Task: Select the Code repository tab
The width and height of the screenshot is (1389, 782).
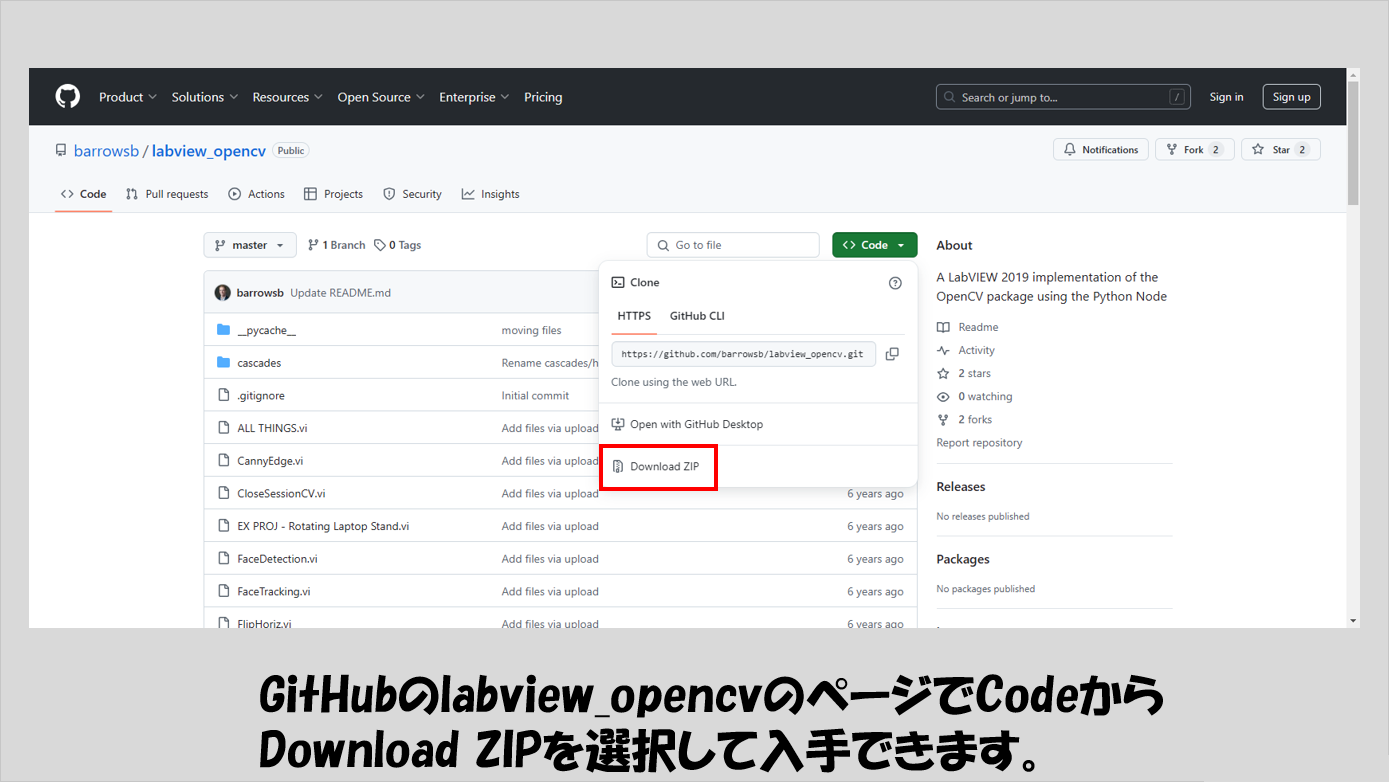Action: [x=84, y=194]
